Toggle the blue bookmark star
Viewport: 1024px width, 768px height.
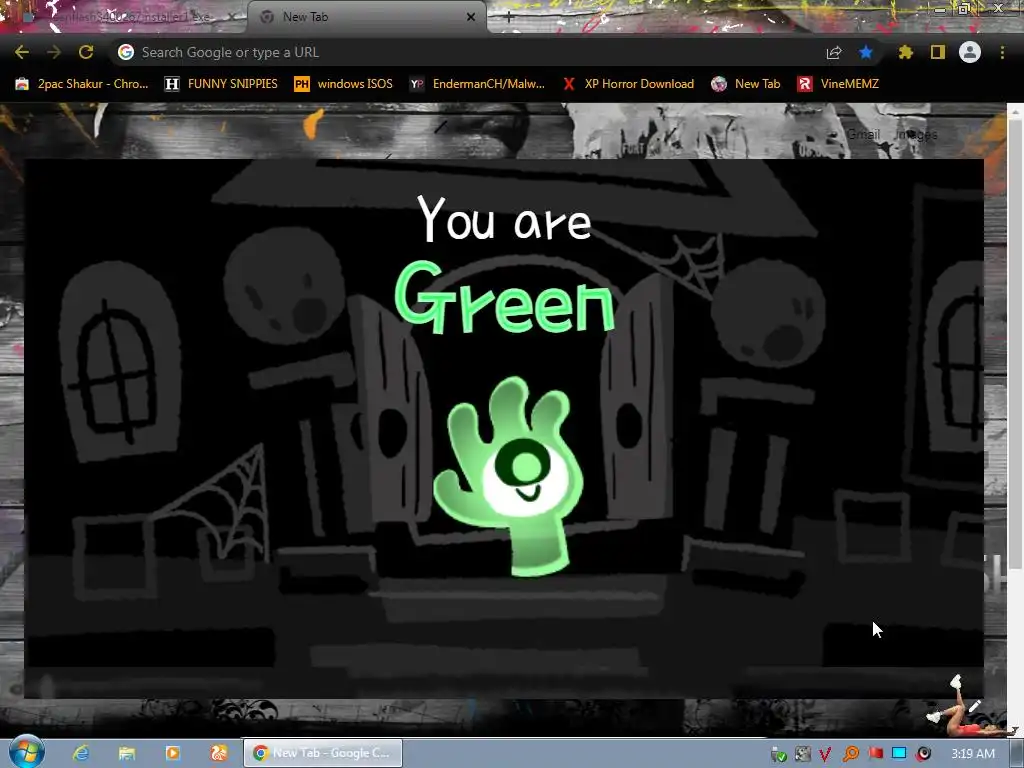tap(866, 52)
